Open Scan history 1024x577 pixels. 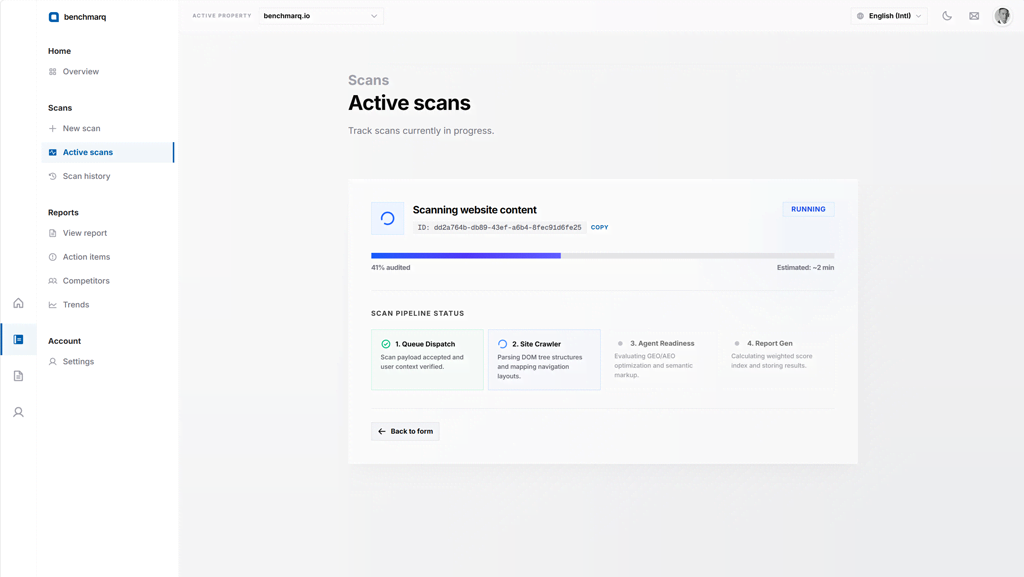pyautogui.click(x=108, y=176)
